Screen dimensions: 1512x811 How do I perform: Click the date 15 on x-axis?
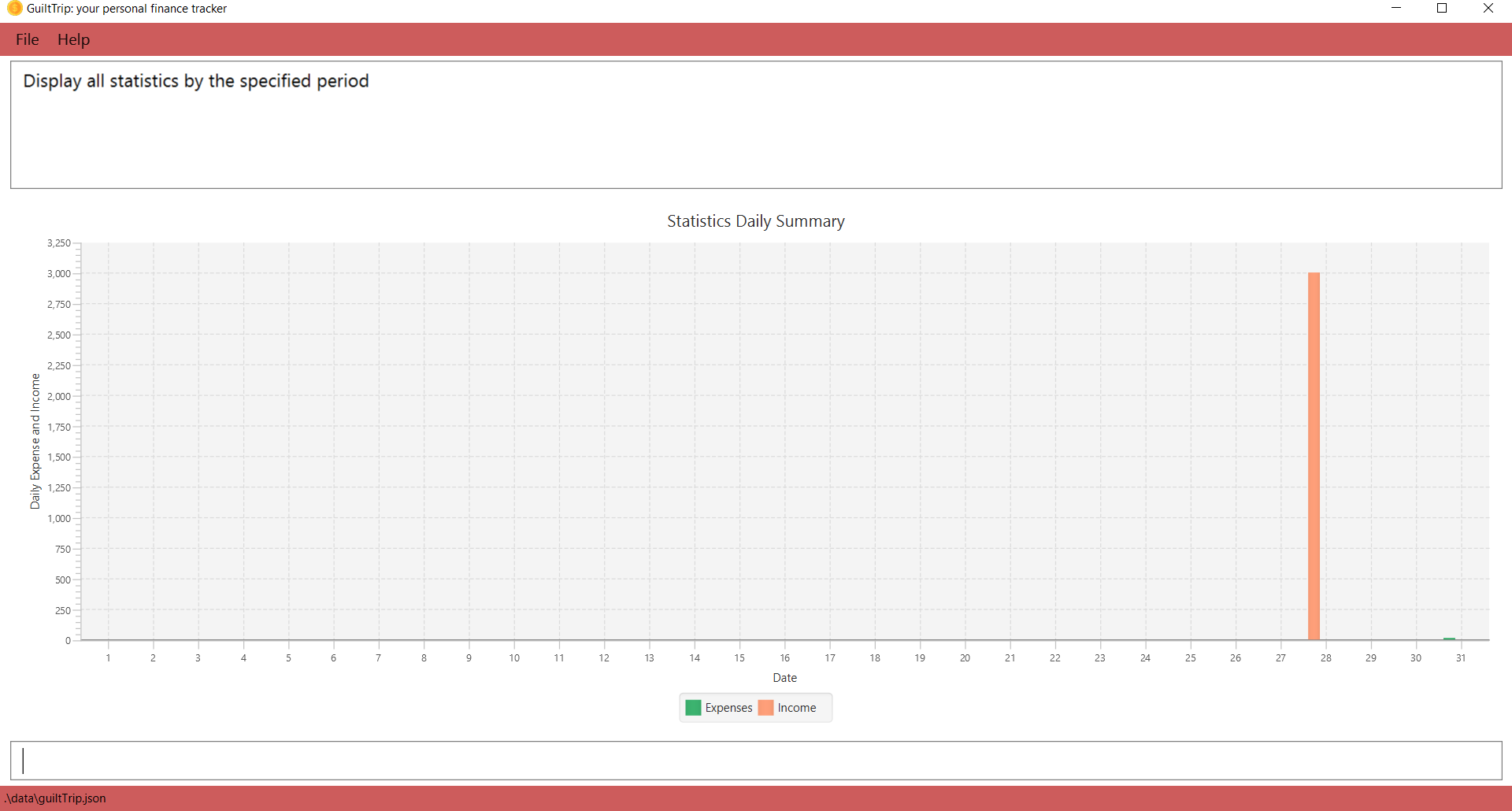[739, 658]
